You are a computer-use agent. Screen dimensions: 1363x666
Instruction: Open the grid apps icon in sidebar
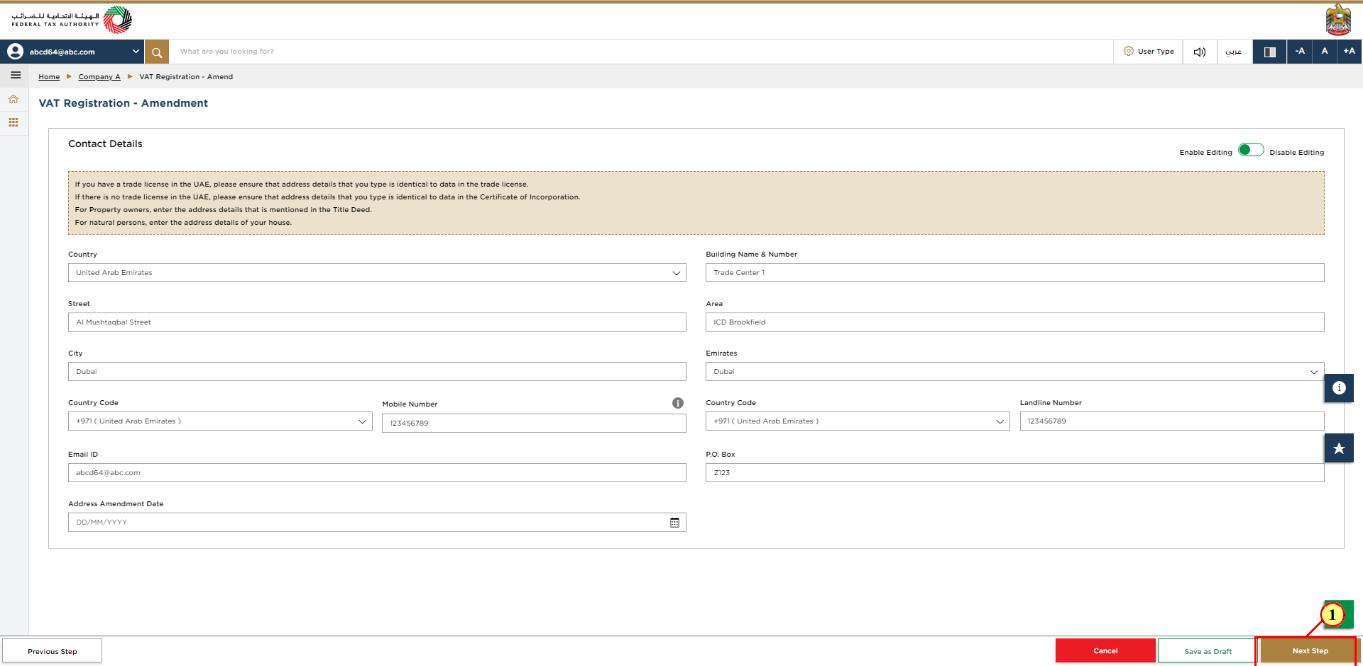click(x=14, y=122)
